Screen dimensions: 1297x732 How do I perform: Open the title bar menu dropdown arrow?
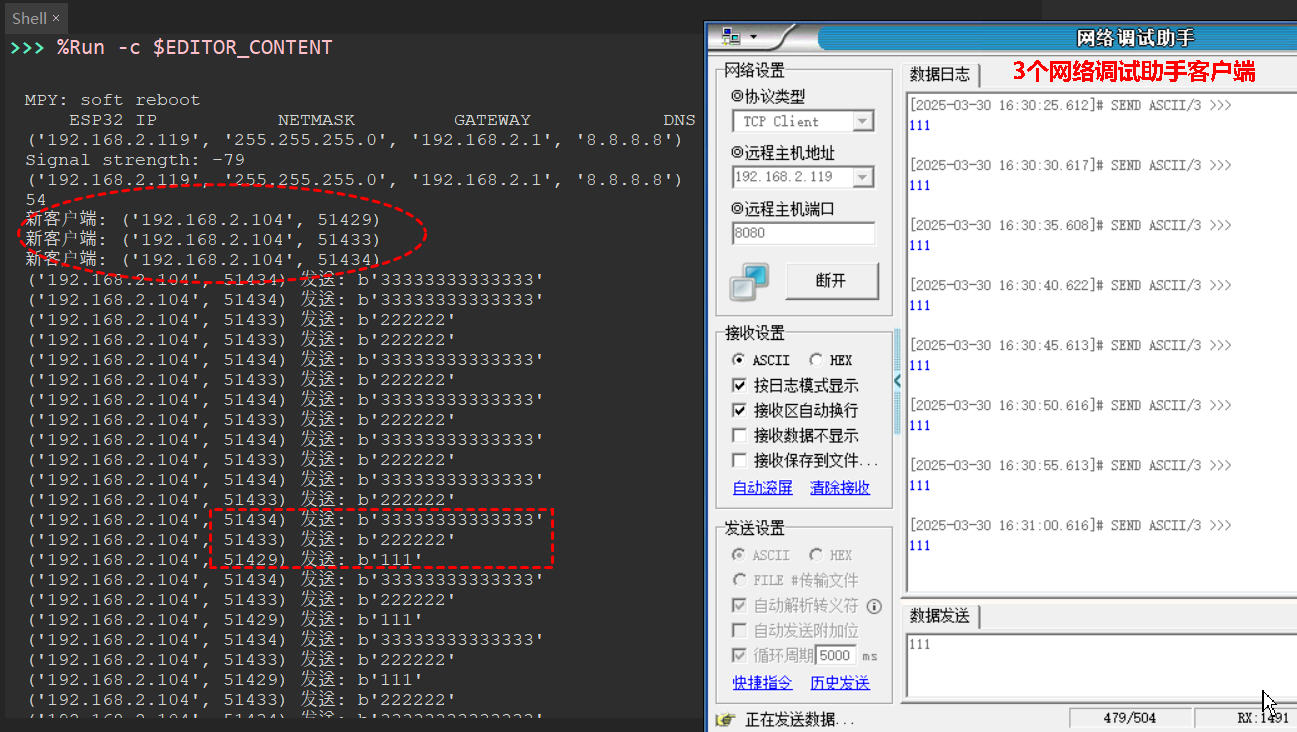coord(754,38)
